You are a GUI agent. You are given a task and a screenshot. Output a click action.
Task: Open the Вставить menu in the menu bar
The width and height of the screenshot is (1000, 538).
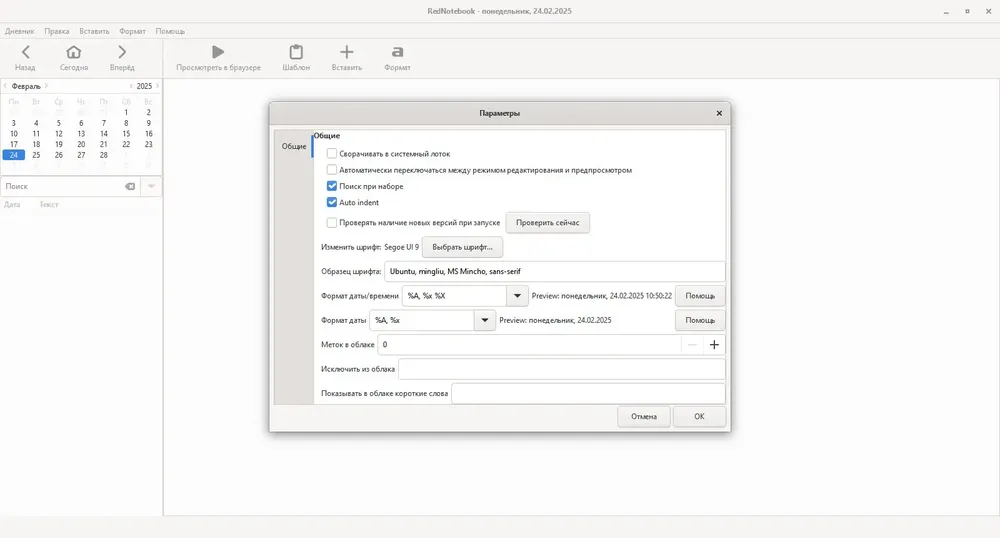94,31
